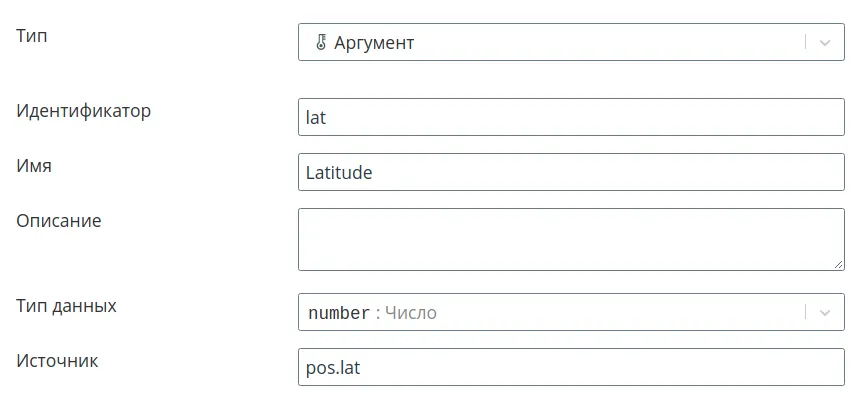Click the 'number : Число' data type field

[x=571, y=312]
